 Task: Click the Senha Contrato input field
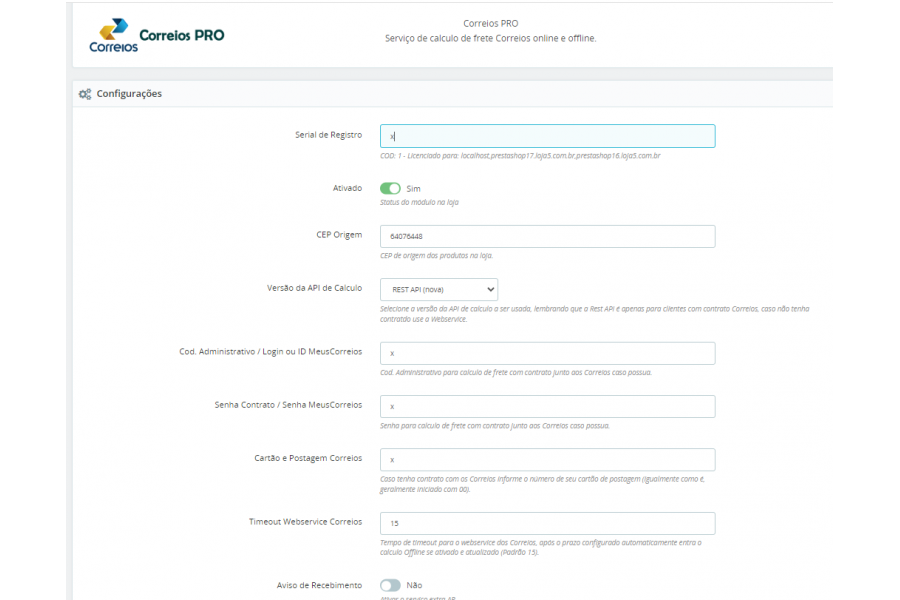tap(548, 407)
